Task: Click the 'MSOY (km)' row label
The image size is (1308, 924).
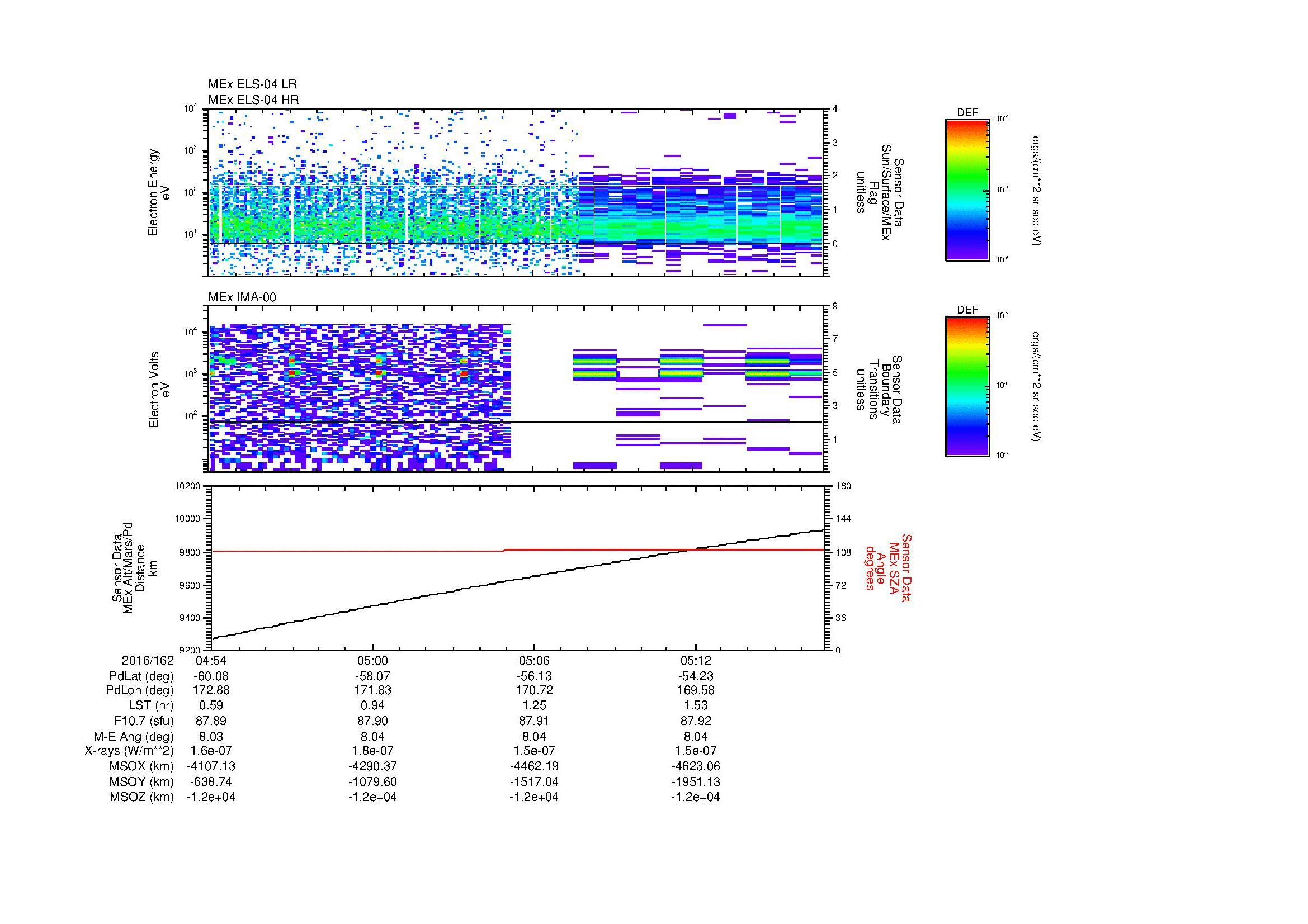Action: [x=142, y=781]
